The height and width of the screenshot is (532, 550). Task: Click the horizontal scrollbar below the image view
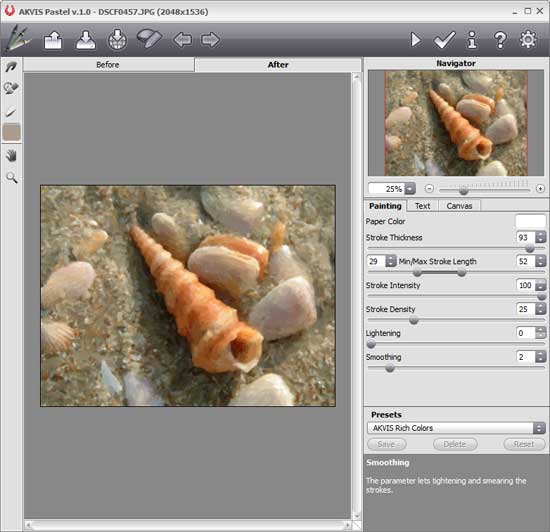click(188, 525)
